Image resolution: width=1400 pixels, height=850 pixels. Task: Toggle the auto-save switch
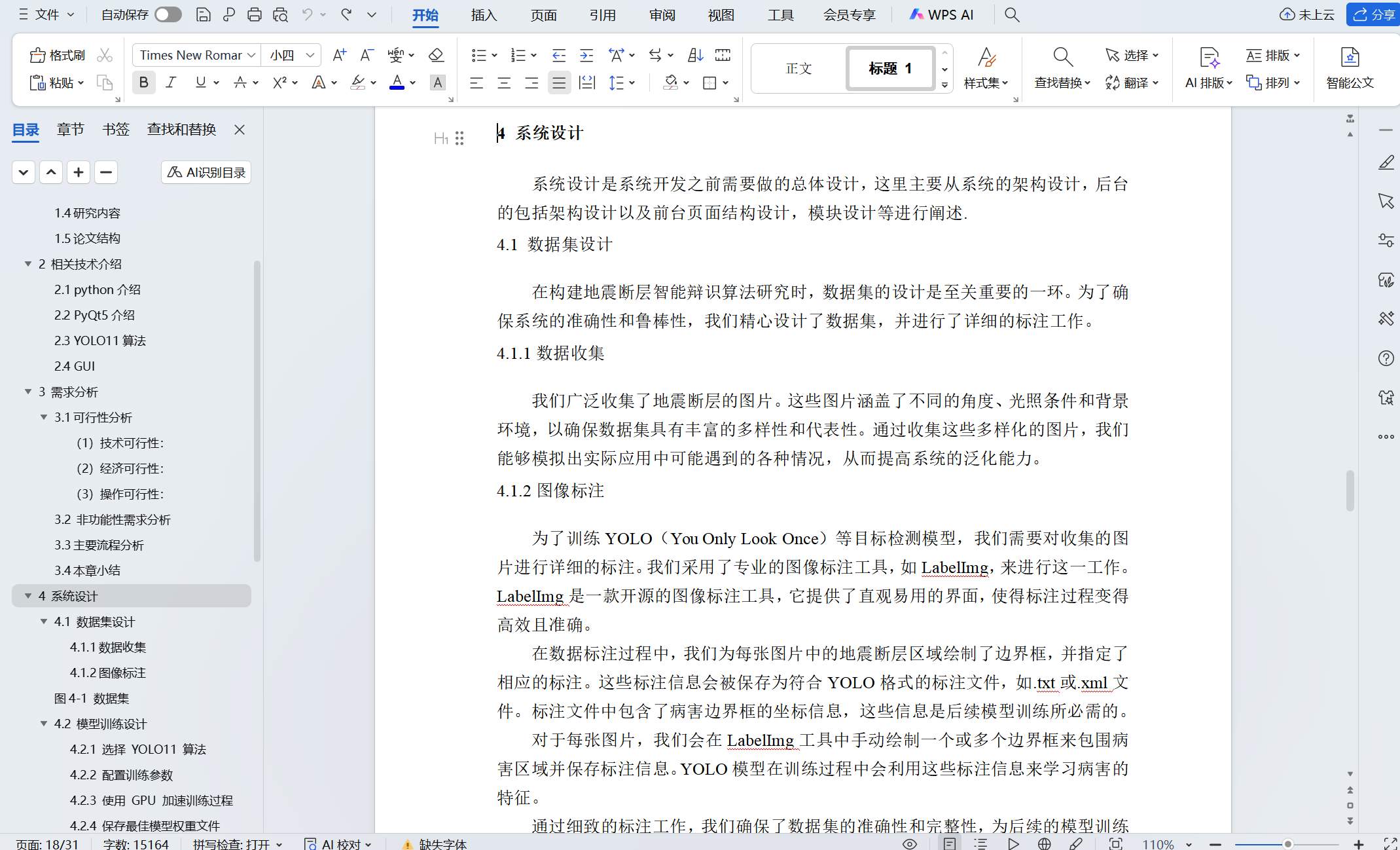pyautogui.click(x=168, y=14)
